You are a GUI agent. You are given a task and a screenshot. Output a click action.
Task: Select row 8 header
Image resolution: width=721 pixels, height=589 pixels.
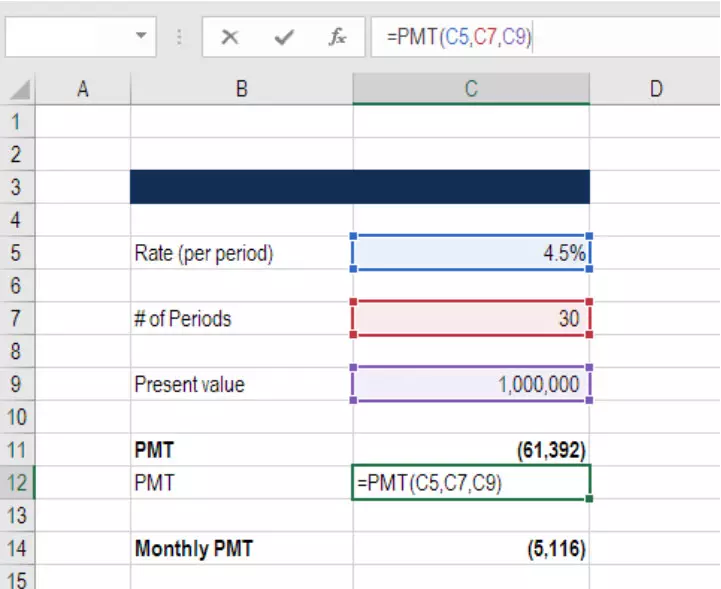tap(17, 351)
